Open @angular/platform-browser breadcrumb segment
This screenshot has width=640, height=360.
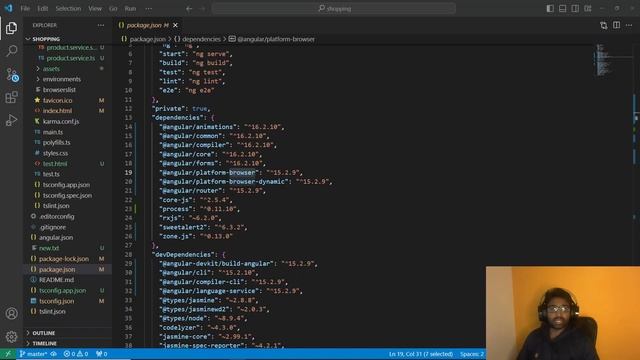pyautogui.click(x=272, y=39)
